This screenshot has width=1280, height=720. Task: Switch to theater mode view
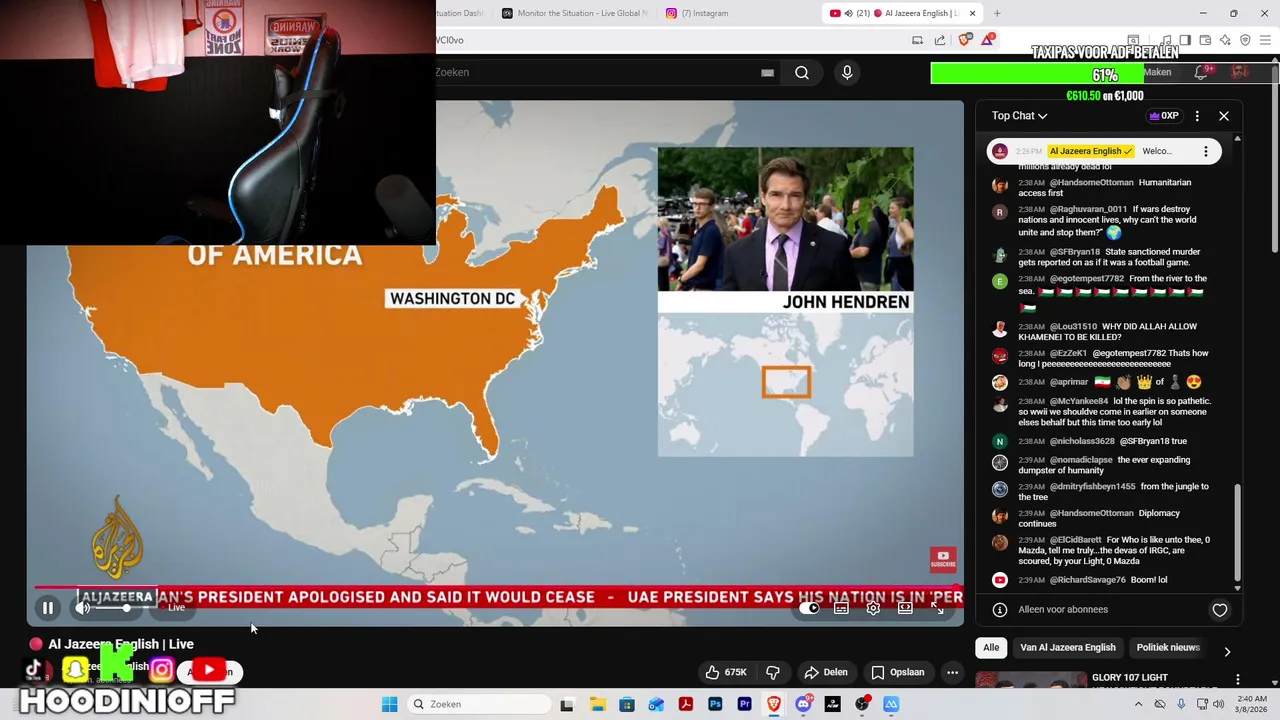[905, 608]
